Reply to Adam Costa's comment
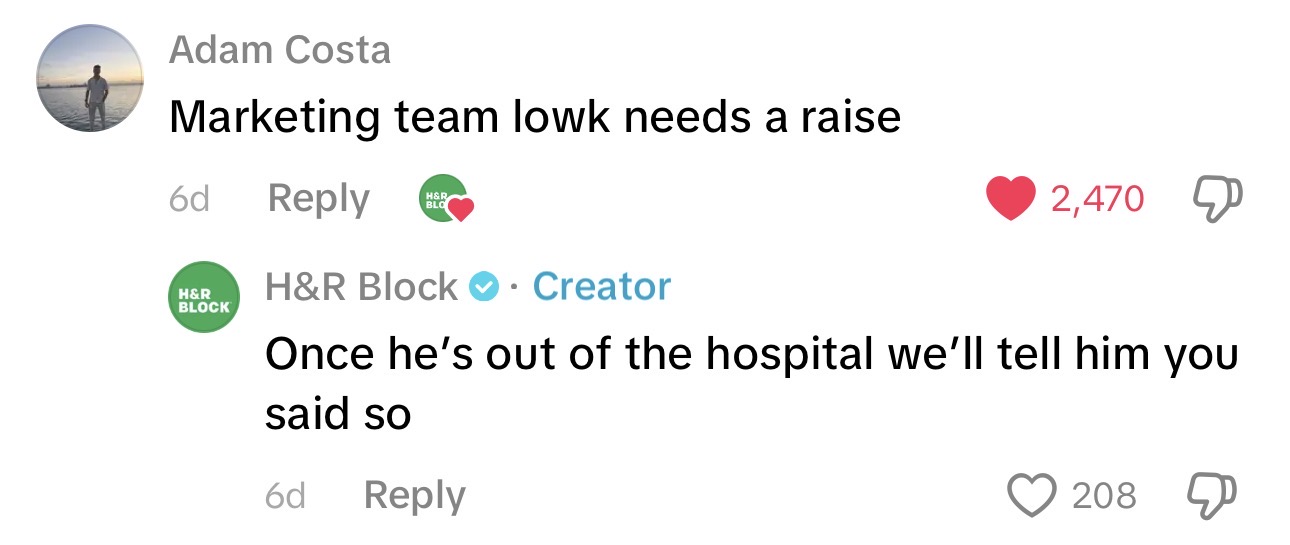Viewport: 1290px width, 545px height. tap(319, 199)
